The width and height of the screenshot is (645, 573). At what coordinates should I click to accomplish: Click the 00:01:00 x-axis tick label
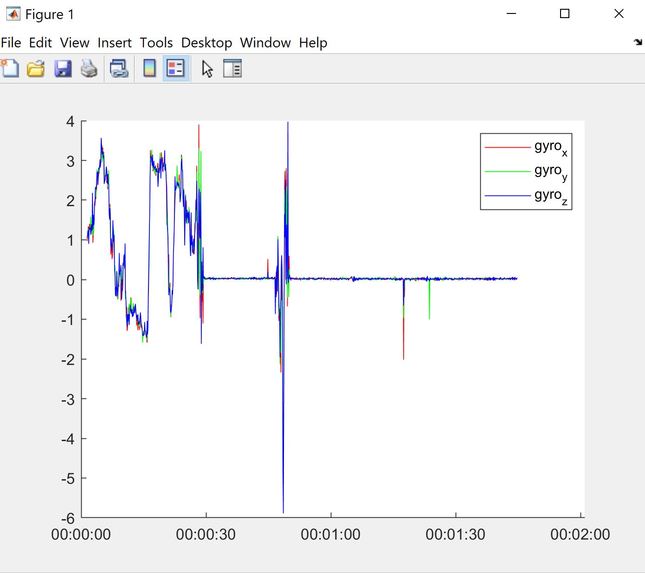[x=331, y=534]
